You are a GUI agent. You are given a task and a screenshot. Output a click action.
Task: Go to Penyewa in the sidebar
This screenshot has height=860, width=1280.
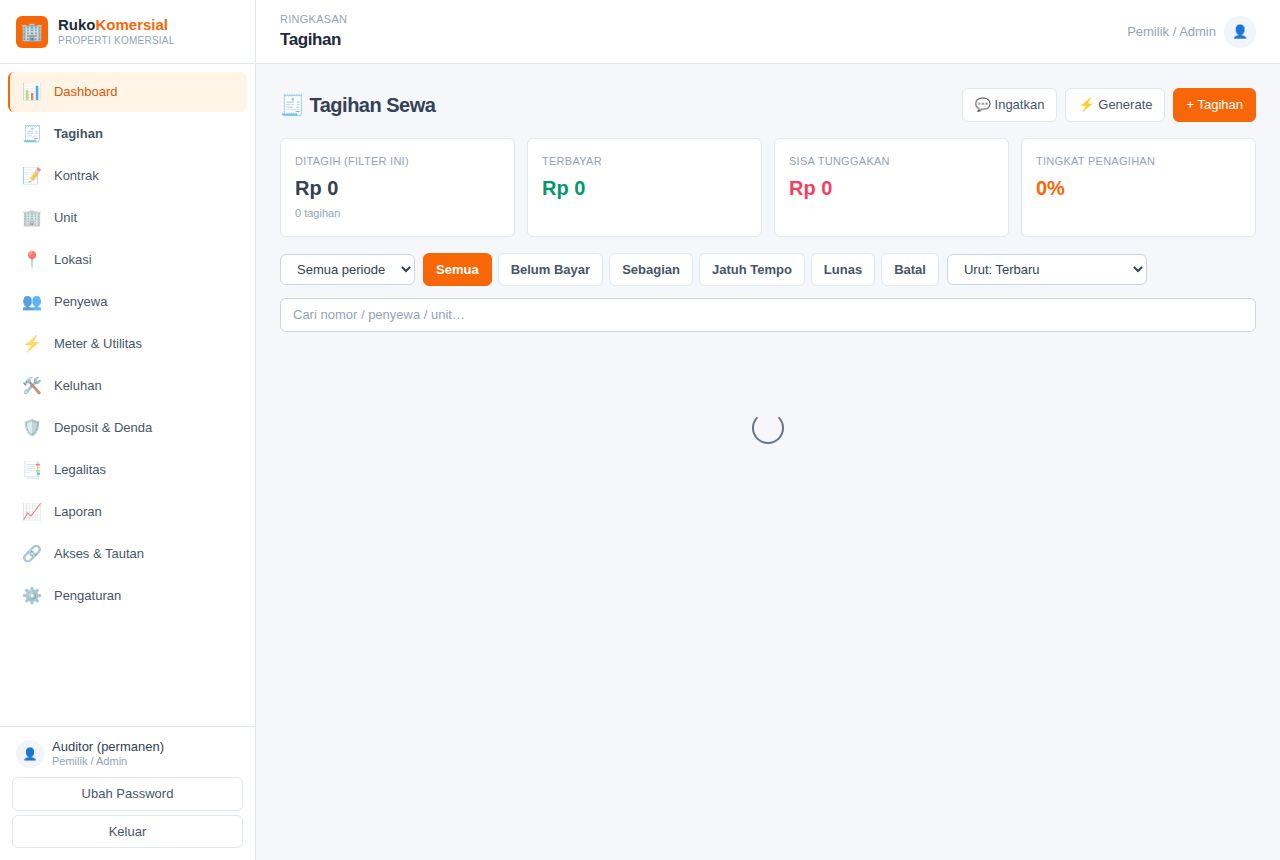click(x=127, y=302)
